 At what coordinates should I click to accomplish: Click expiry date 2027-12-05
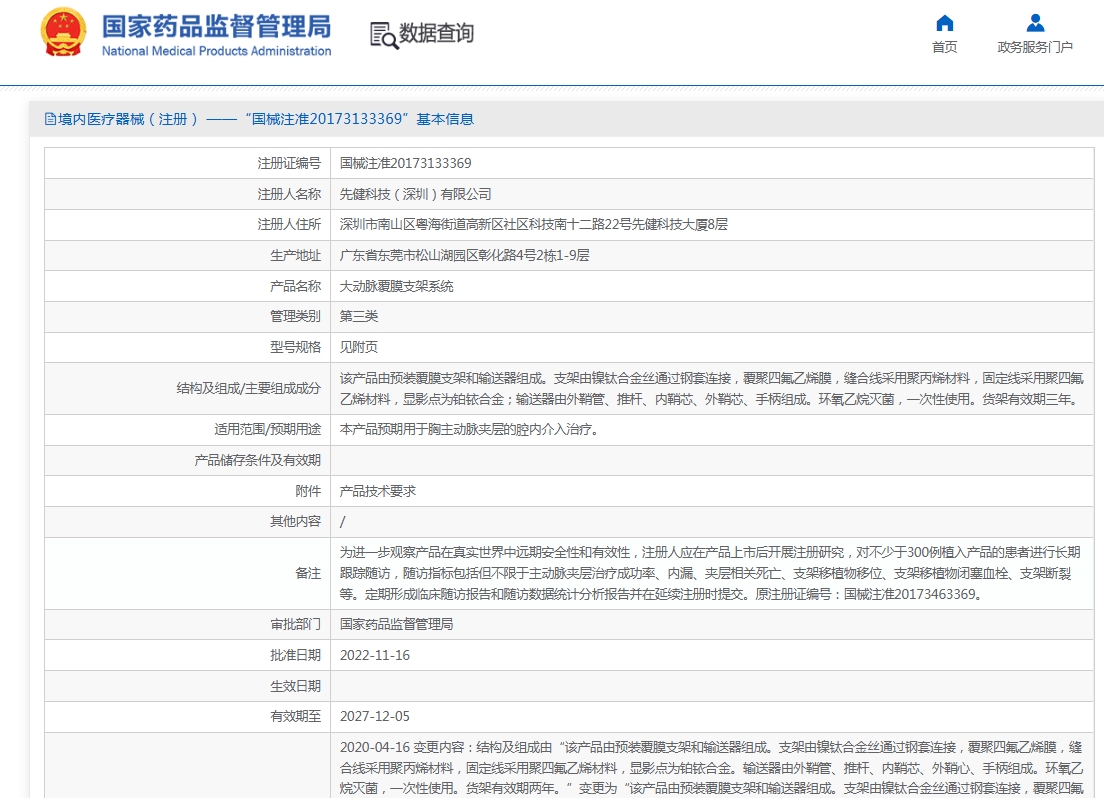(375, 716)
